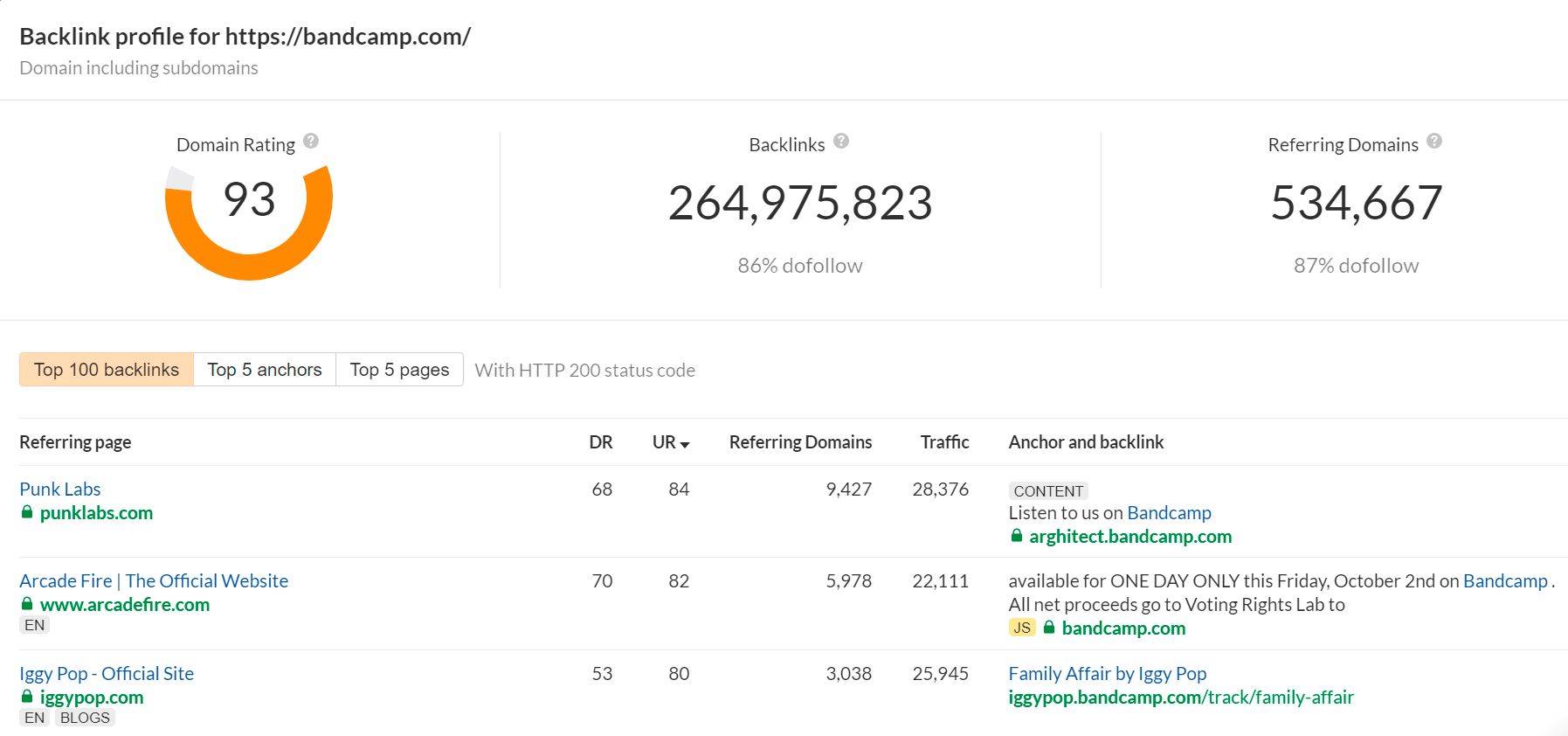Click Punk Labs traffic value 28,376

pyautogui.click(x=941, y=490)
